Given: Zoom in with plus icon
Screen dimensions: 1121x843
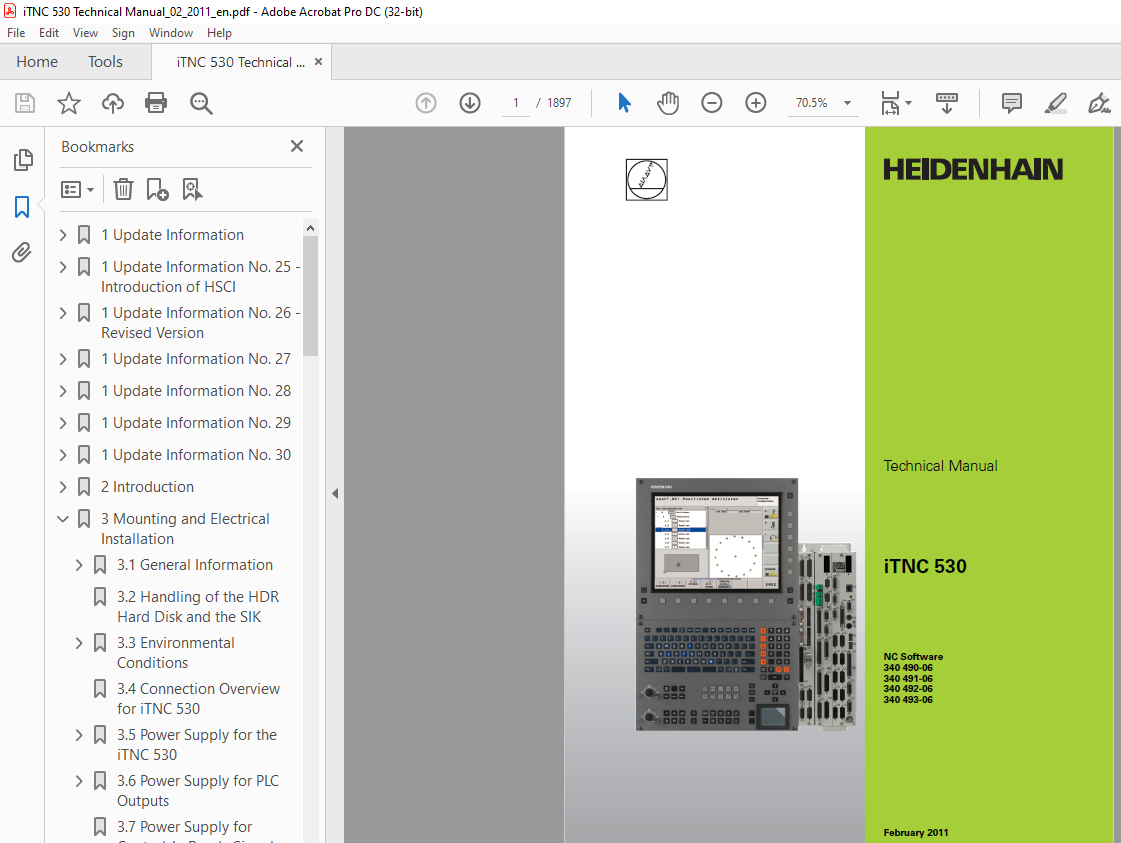Looking at the screenshot, I should [756, 103].
